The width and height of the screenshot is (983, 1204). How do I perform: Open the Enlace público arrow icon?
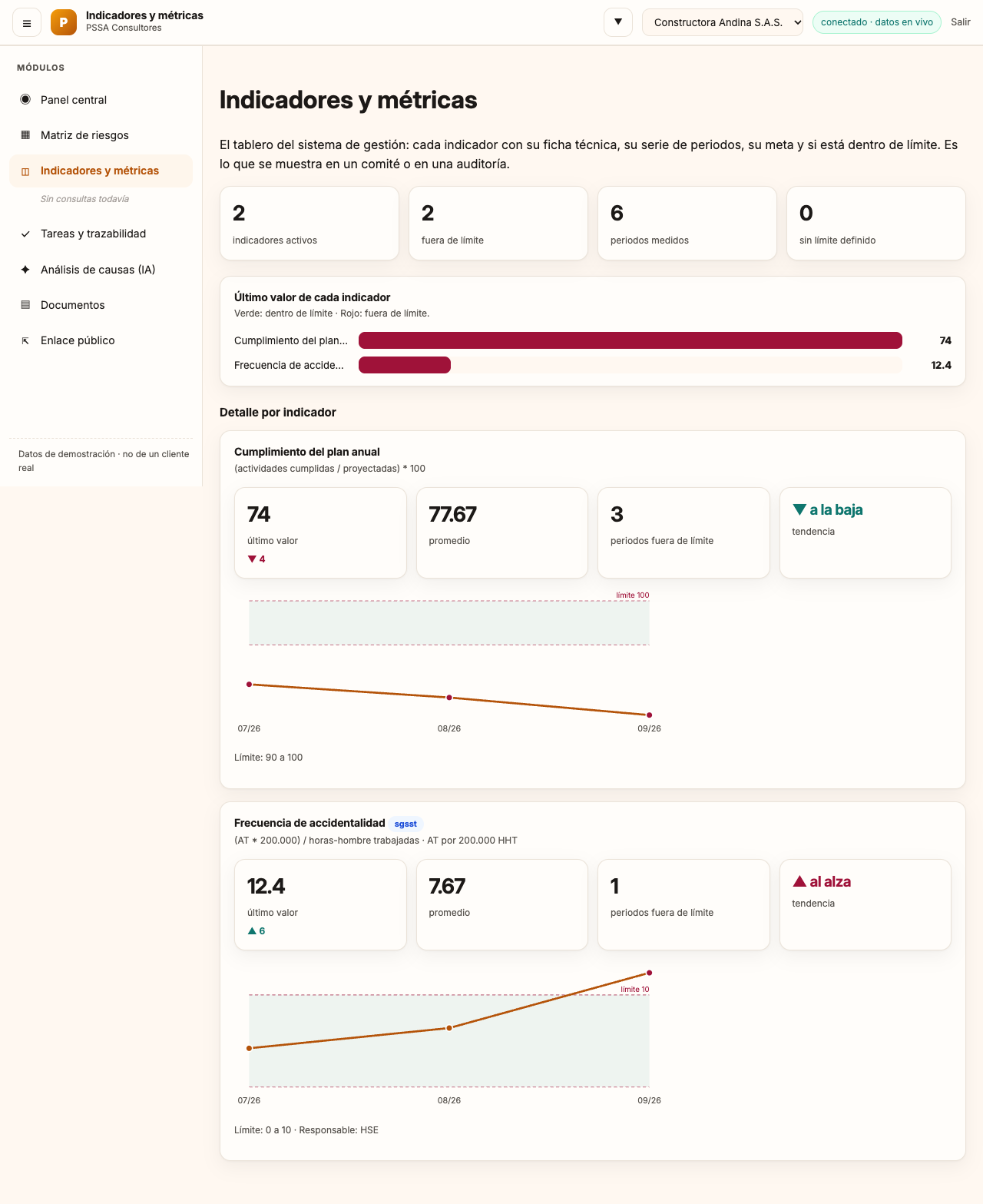pyautogui.click(x=25, y=340)
